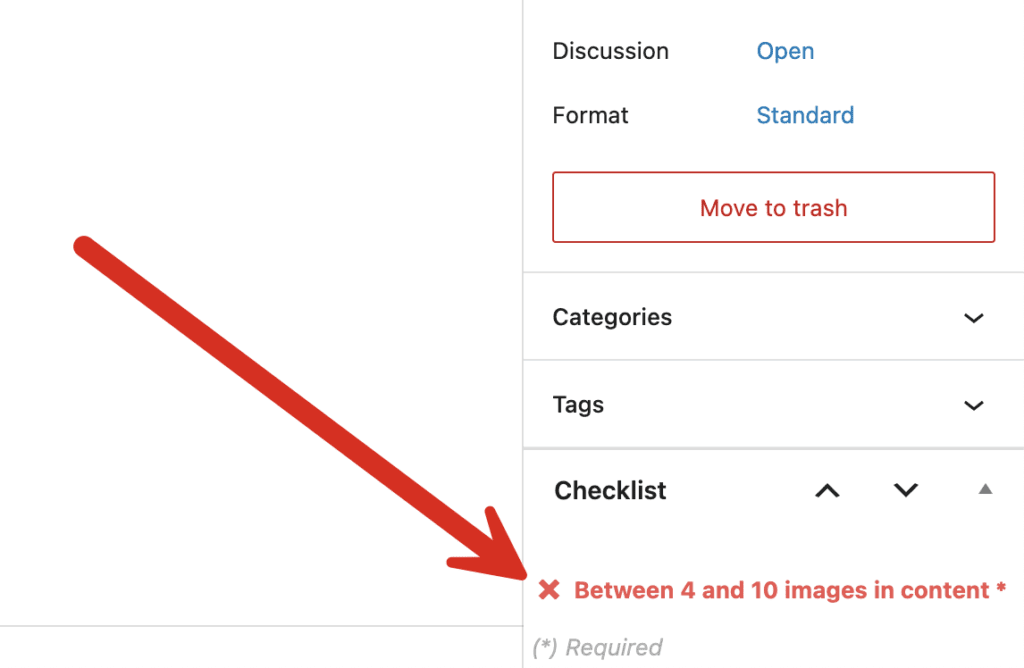Click the Discussion setting label
The image size is (1024, 668).
[610, 50]
